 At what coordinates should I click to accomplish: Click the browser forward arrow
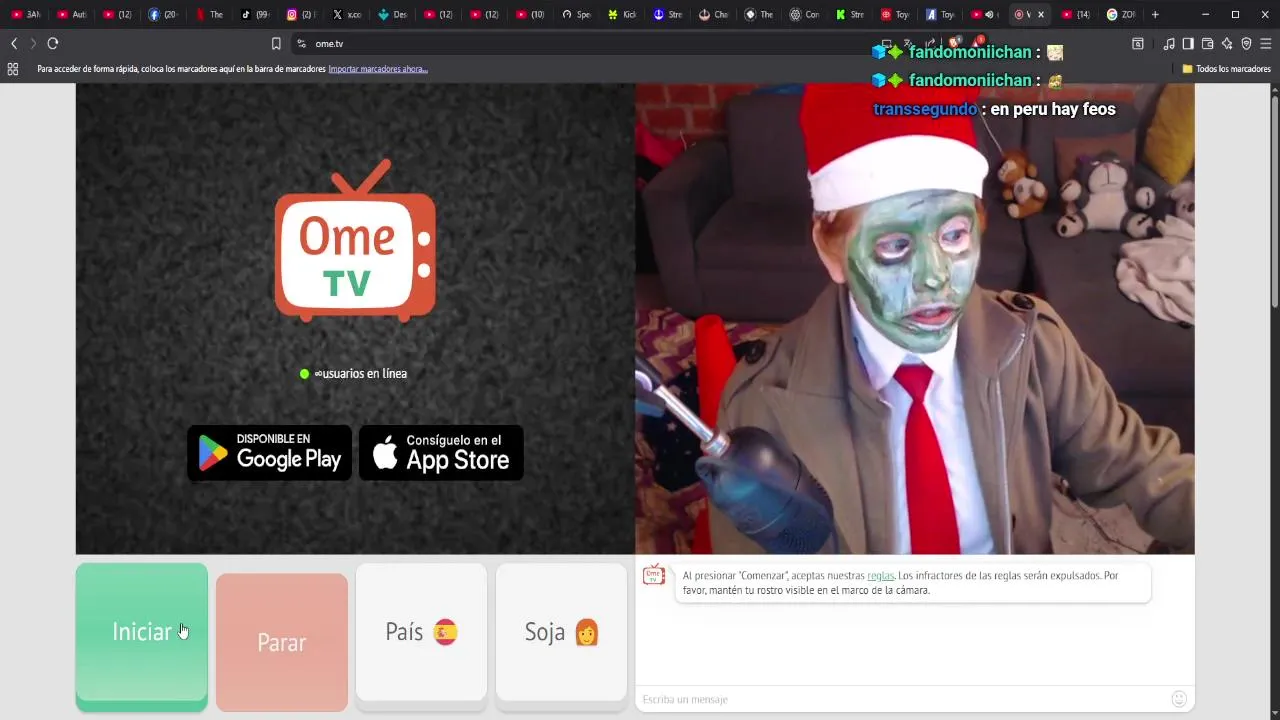tap(33, 43)
